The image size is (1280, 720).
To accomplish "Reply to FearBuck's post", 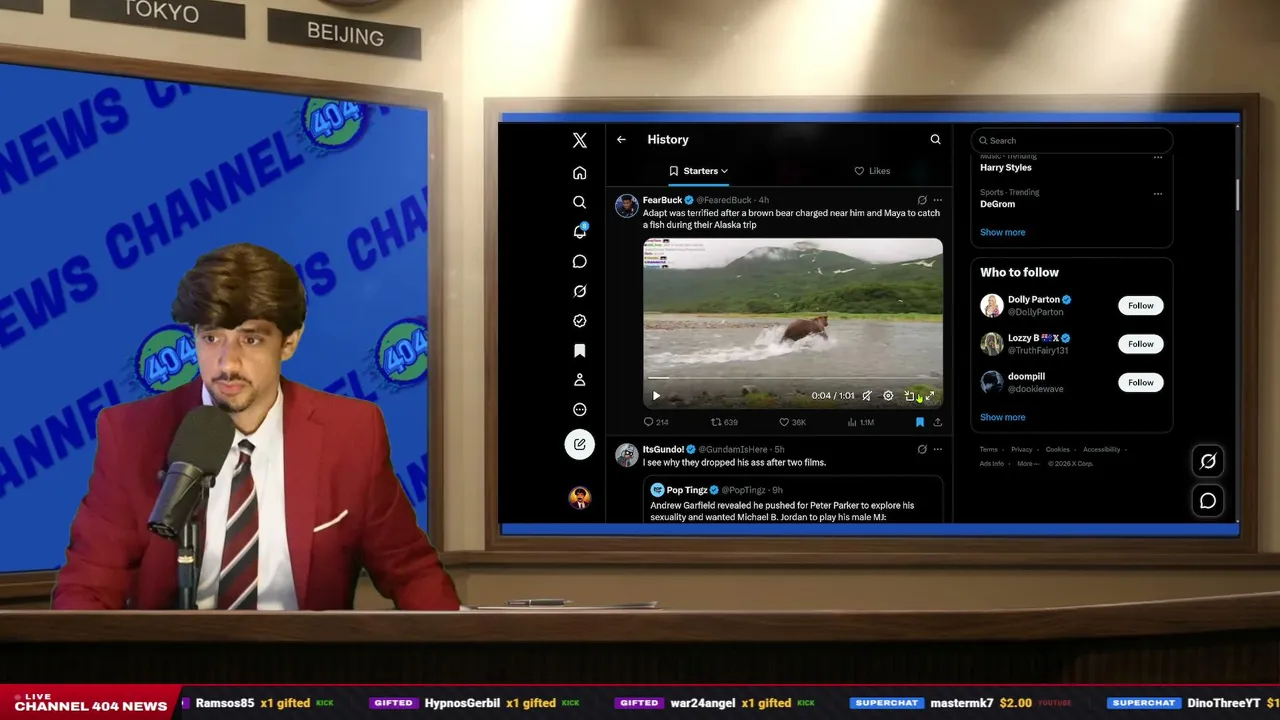I will (656, 423).
